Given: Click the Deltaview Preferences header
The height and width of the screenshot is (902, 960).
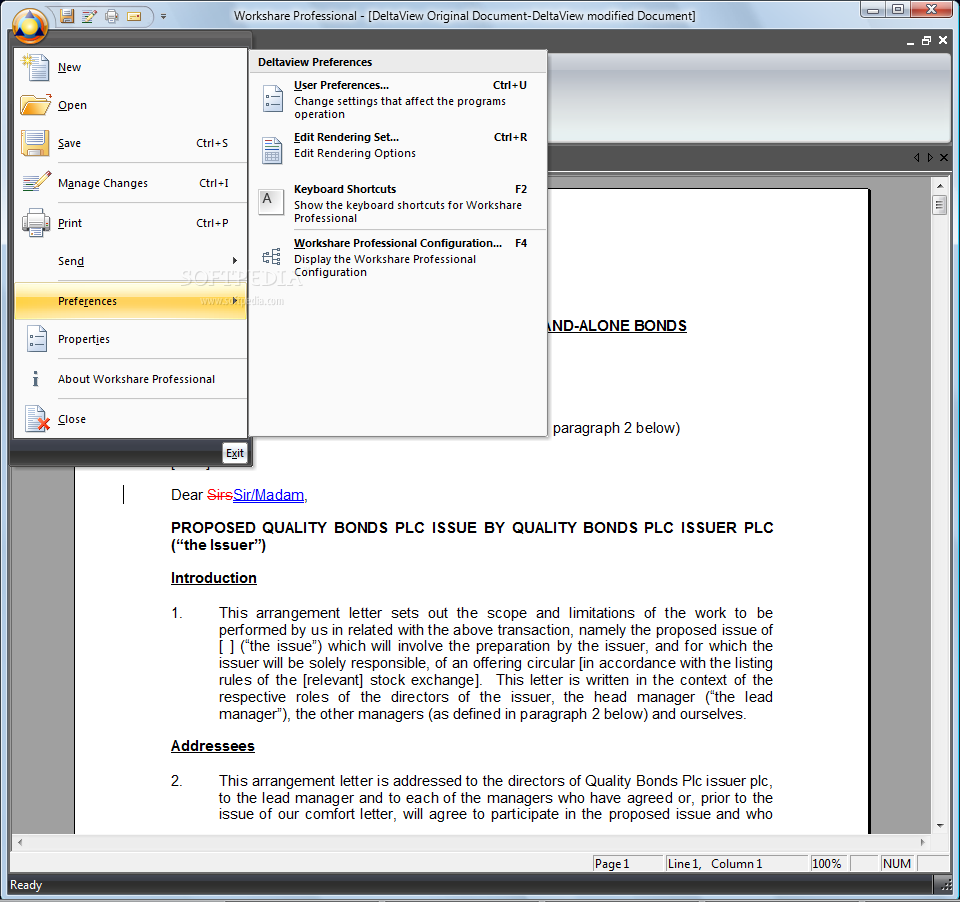Looking at the screenshot, I should pyautogui.click(x=397, y=62).
